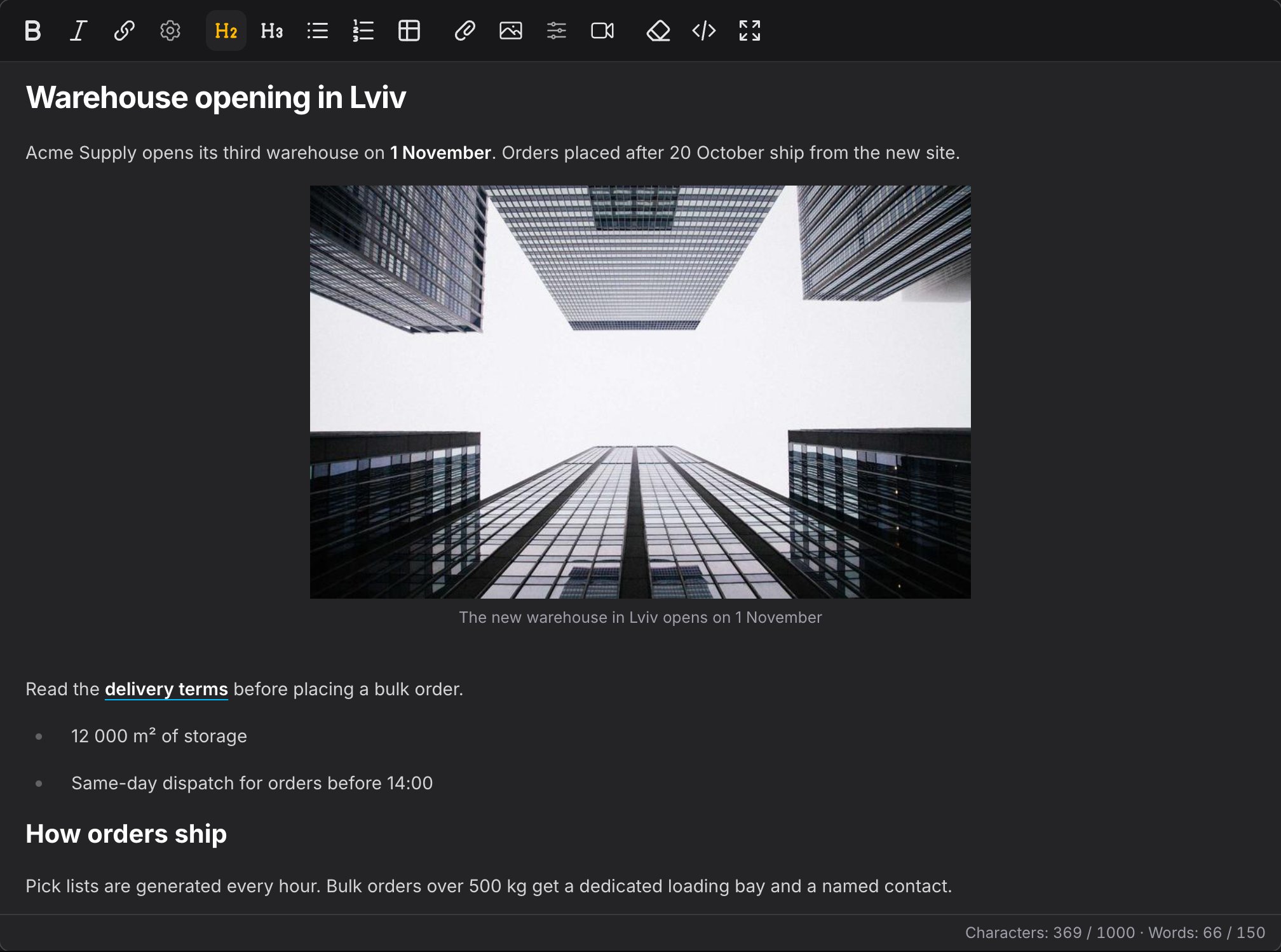
Task: Click the 'How orders ship' heading
Action: [126, 834]
